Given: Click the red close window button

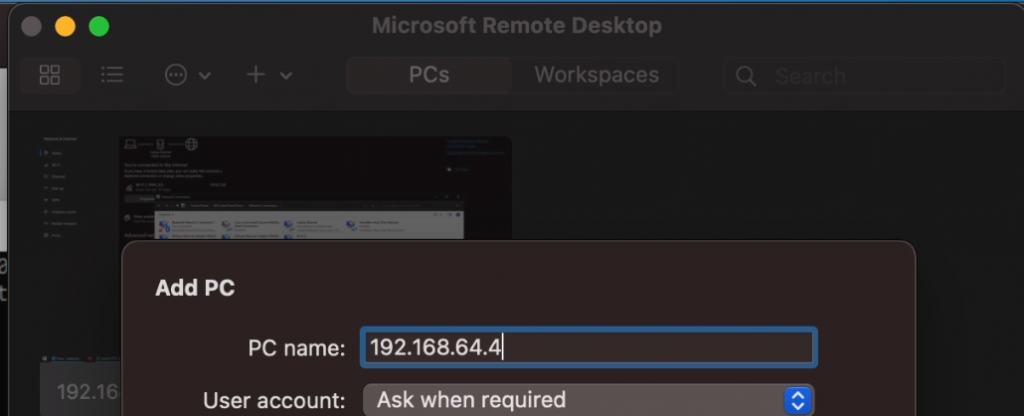Looking at the screenshot, I should 31,27.
